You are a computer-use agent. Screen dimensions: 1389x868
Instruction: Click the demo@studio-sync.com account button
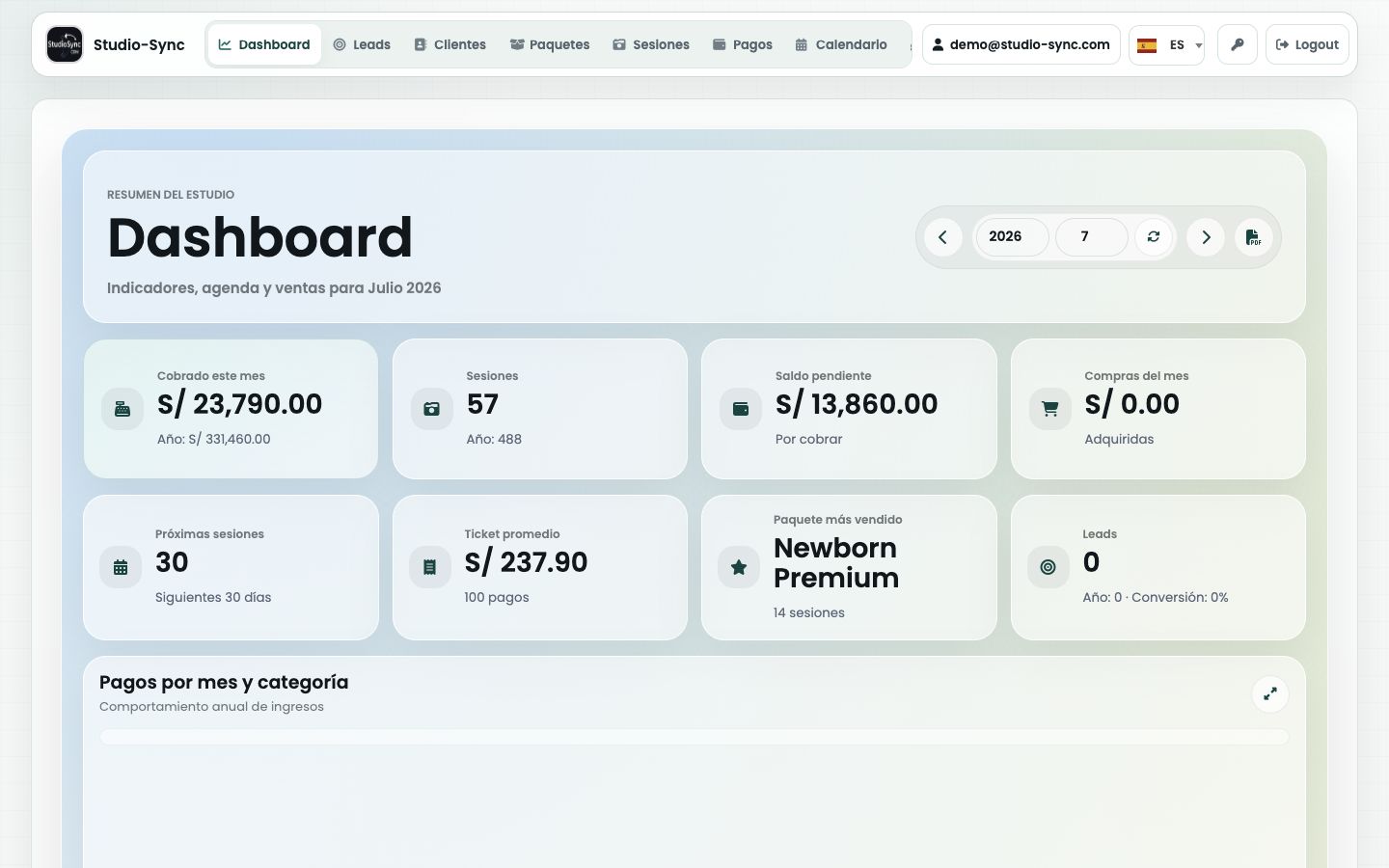[1021, 44]
